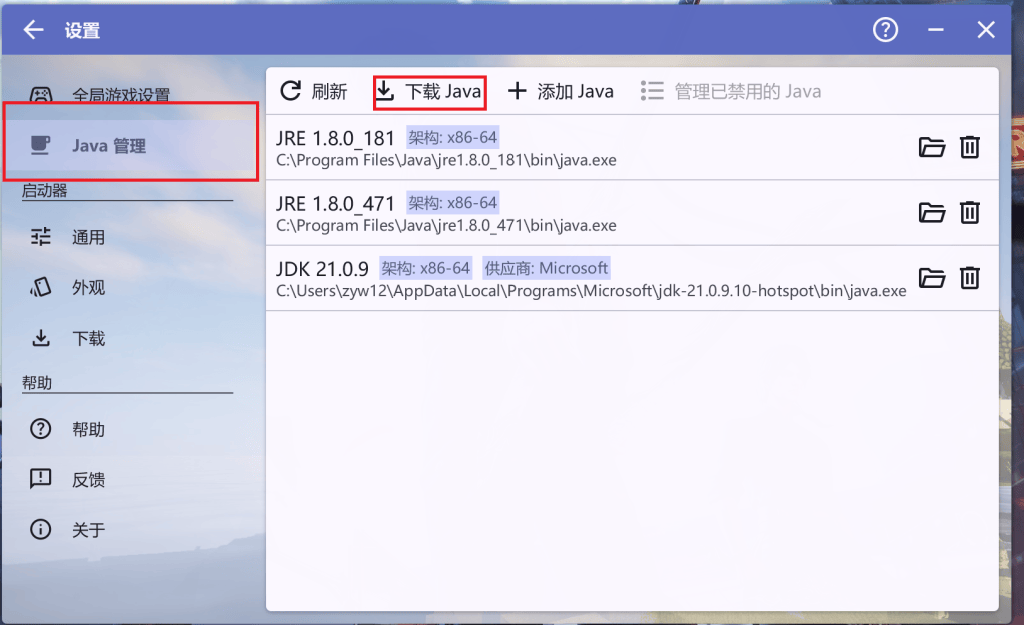Open 外观 appearance settings

click(x=88, y=288)
